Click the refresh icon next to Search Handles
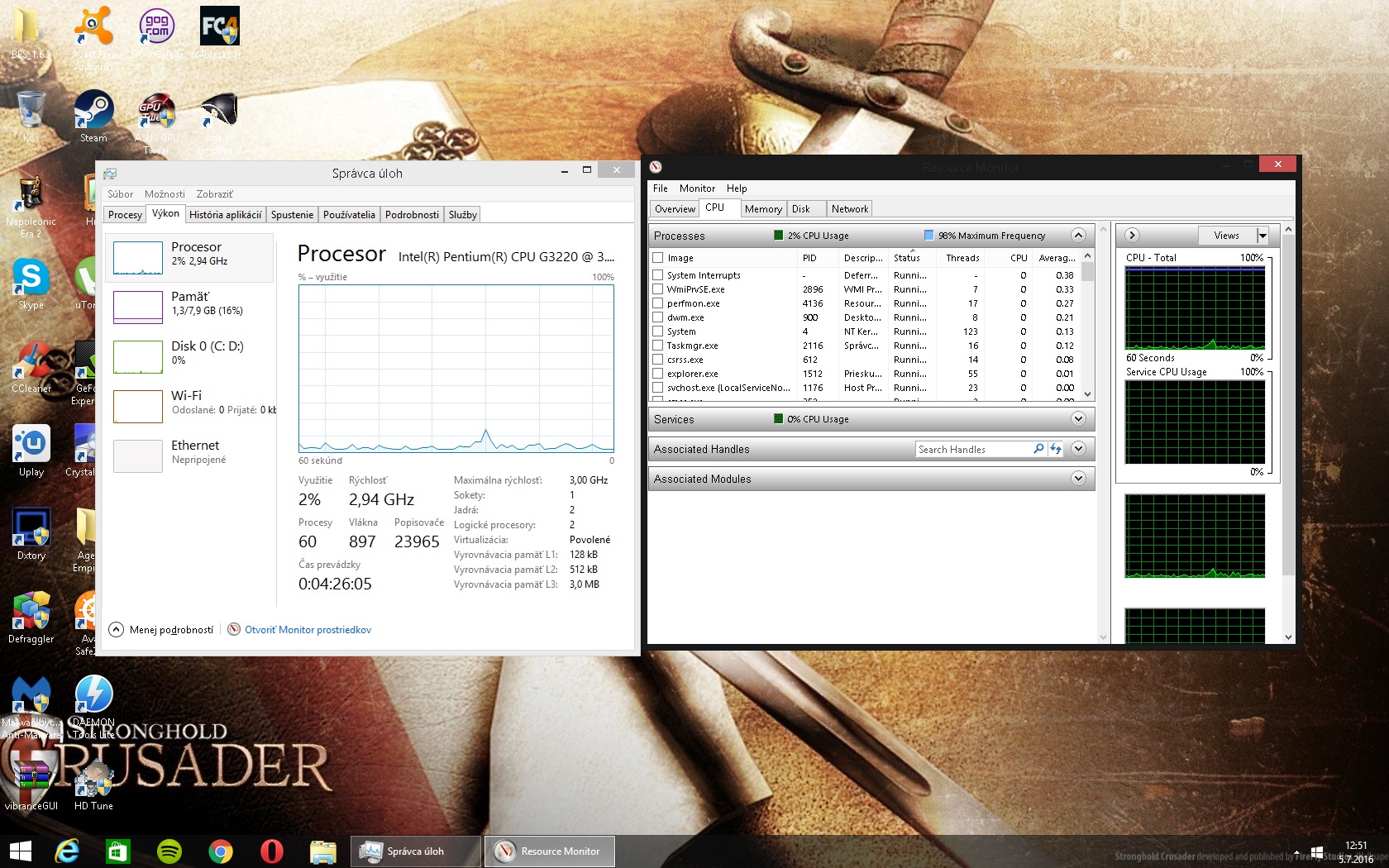Viewport: 1389px width, 868px height. [1056, 449]
